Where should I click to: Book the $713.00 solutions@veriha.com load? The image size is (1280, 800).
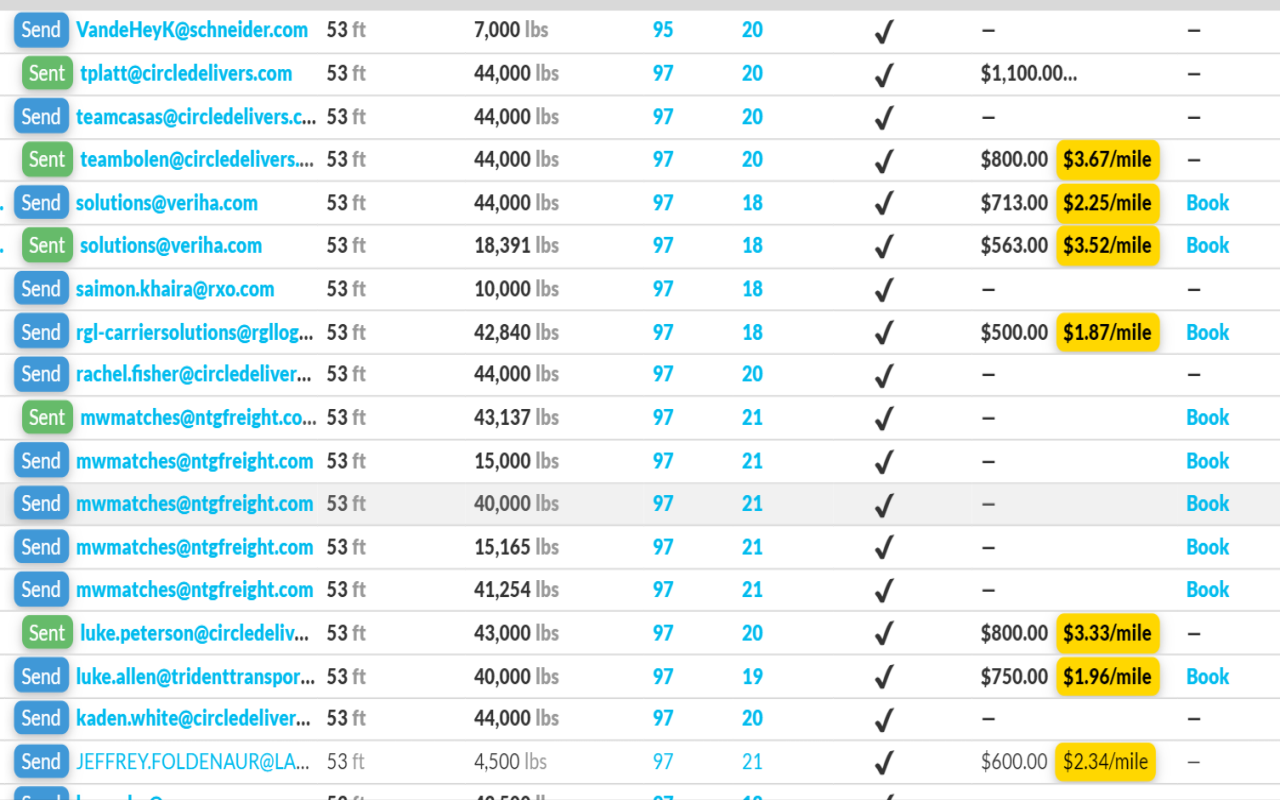[x=1207, y=203]
